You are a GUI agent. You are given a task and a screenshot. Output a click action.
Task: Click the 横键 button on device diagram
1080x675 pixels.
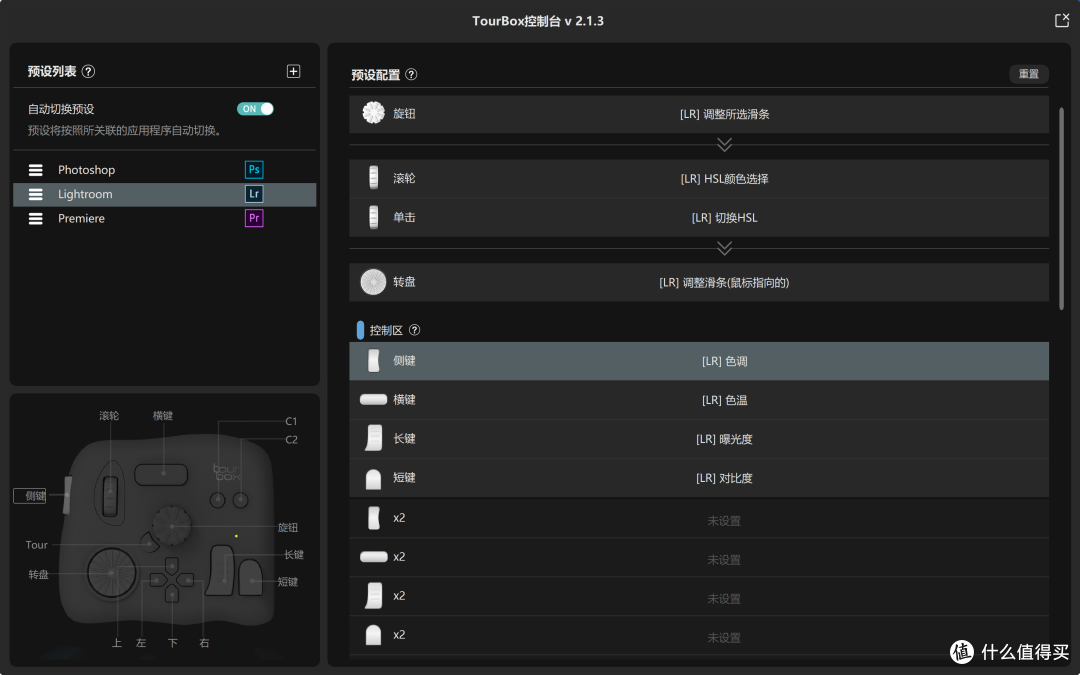point(161,474)
